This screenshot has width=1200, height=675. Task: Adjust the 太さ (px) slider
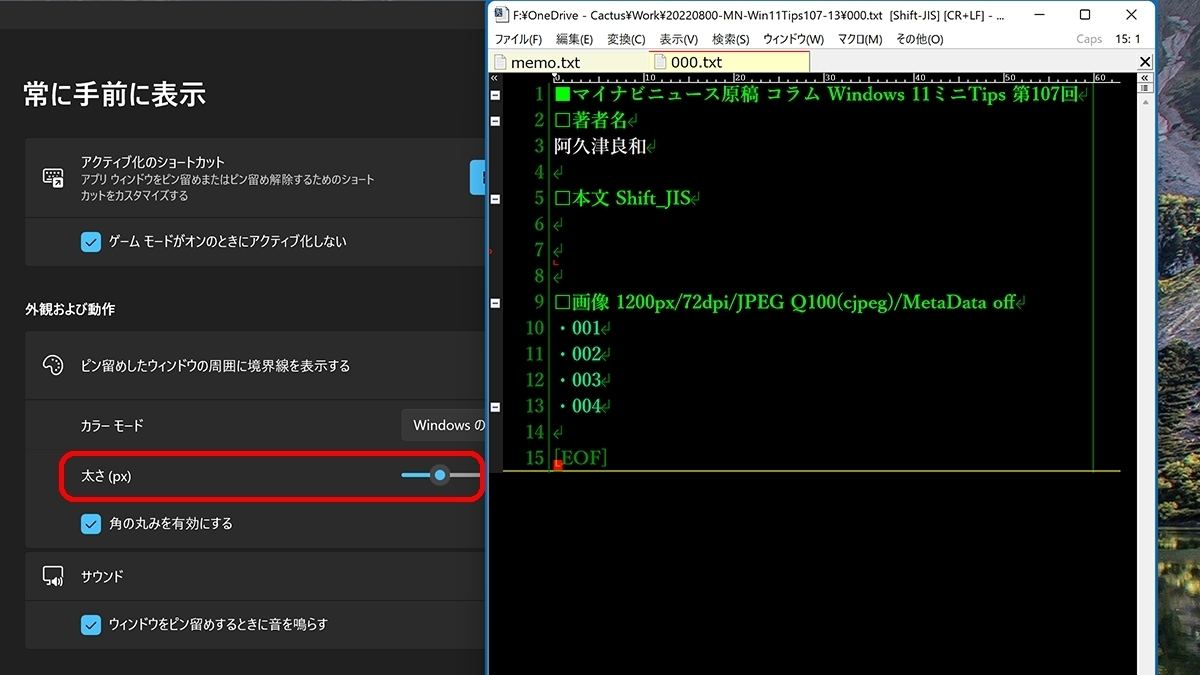point(440,475)
